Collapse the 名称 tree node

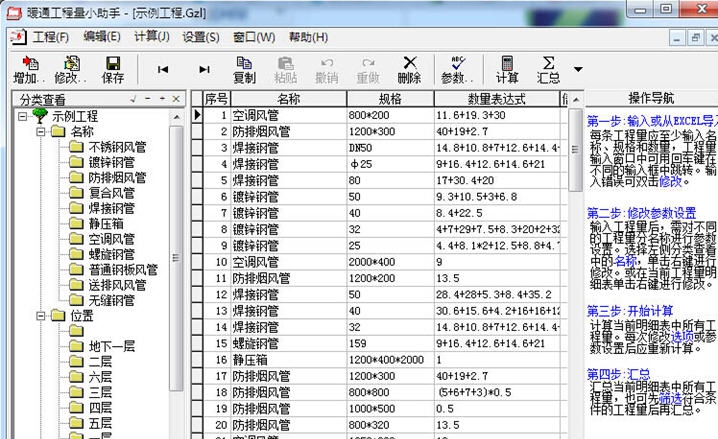41,132
